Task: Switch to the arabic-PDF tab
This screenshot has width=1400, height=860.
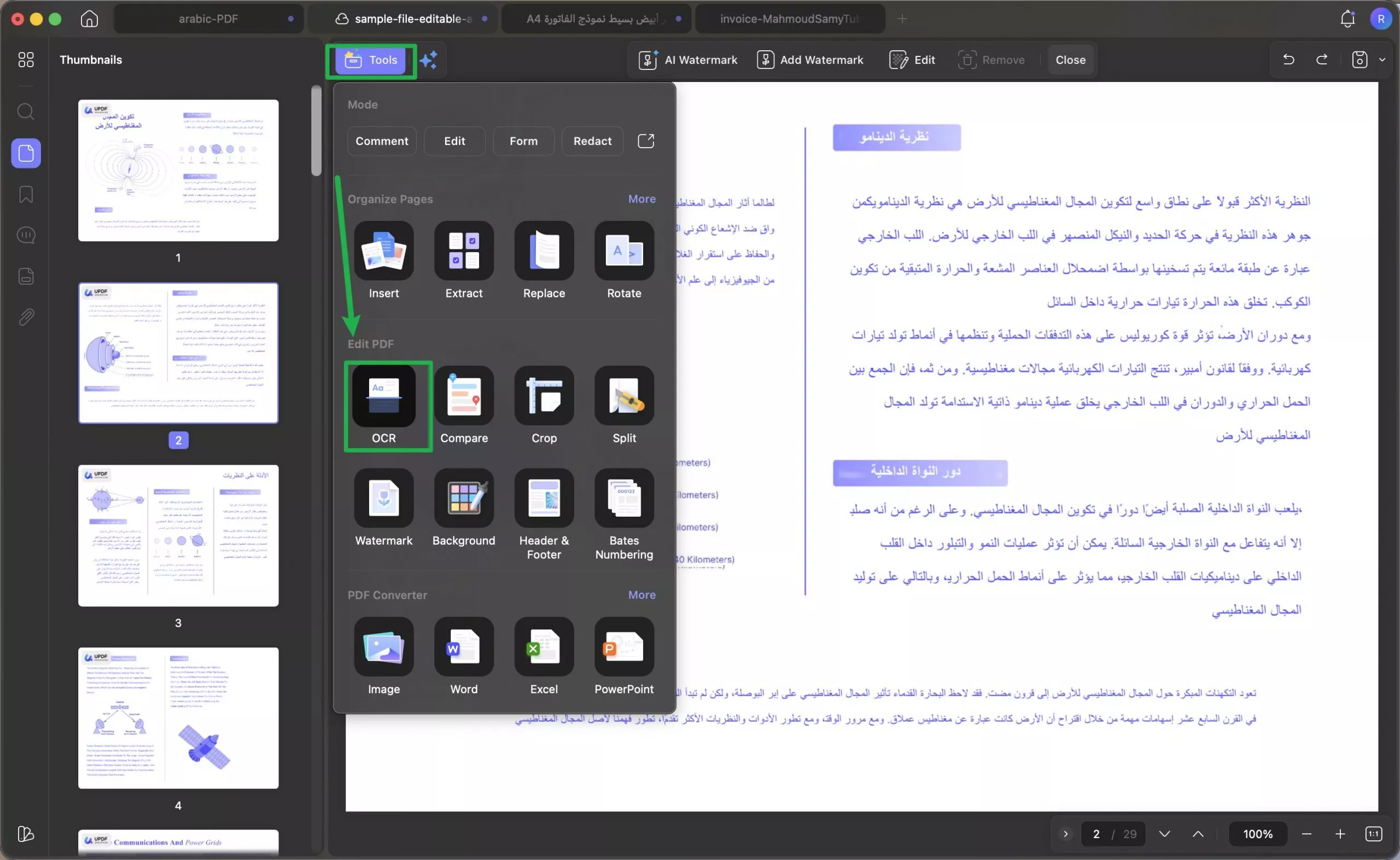Action: pyautogui.click(x=209, y=18)
